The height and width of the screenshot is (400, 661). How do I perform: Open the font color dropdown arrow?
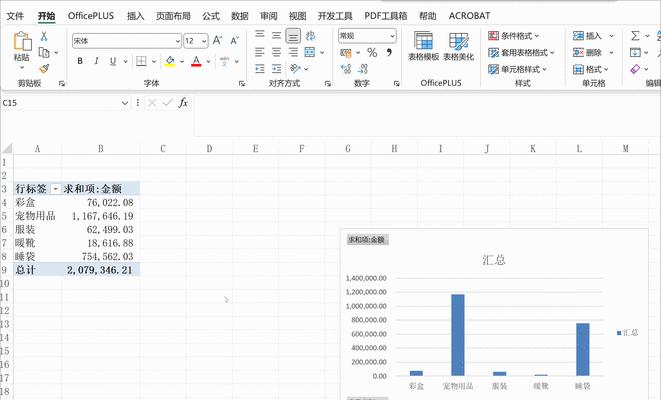[208, 62]
